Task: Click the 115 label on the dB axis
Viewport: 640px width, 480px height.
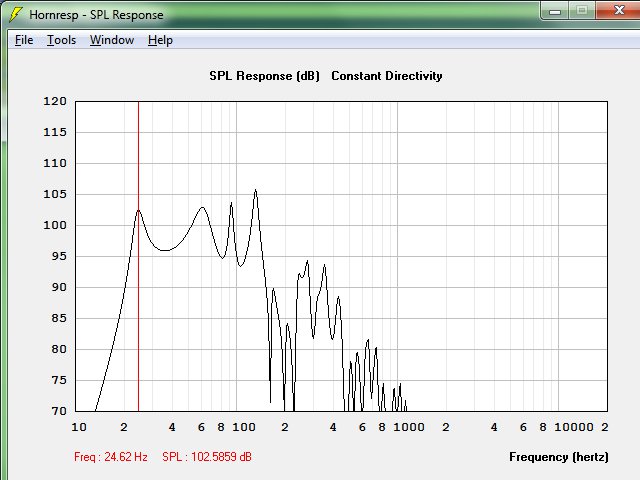Action: pos(55,132)
